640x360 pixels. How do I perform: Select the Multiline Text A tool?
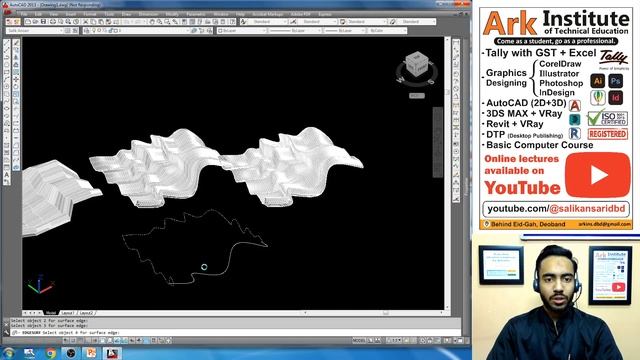point(7,174)
